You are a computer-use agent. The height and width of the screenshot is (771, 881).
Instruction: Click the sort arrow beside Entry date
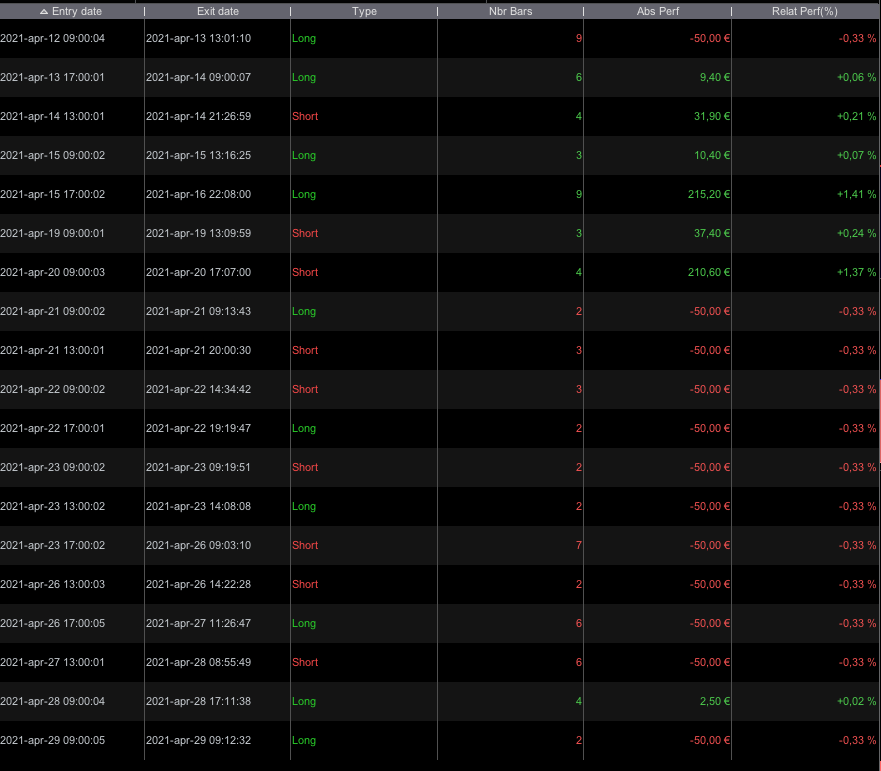click(x=44, y=12)
